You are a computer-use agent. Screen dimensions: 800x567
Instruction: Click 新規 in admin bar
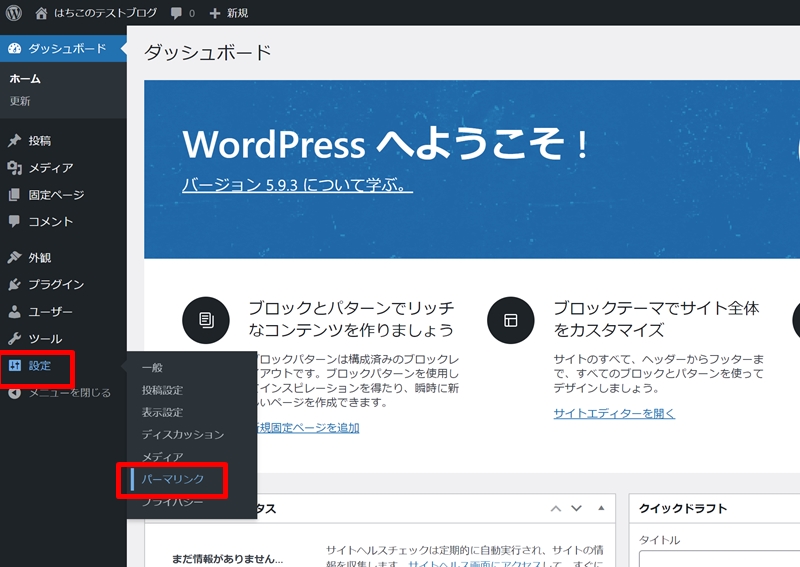click(x=237, y=13)
